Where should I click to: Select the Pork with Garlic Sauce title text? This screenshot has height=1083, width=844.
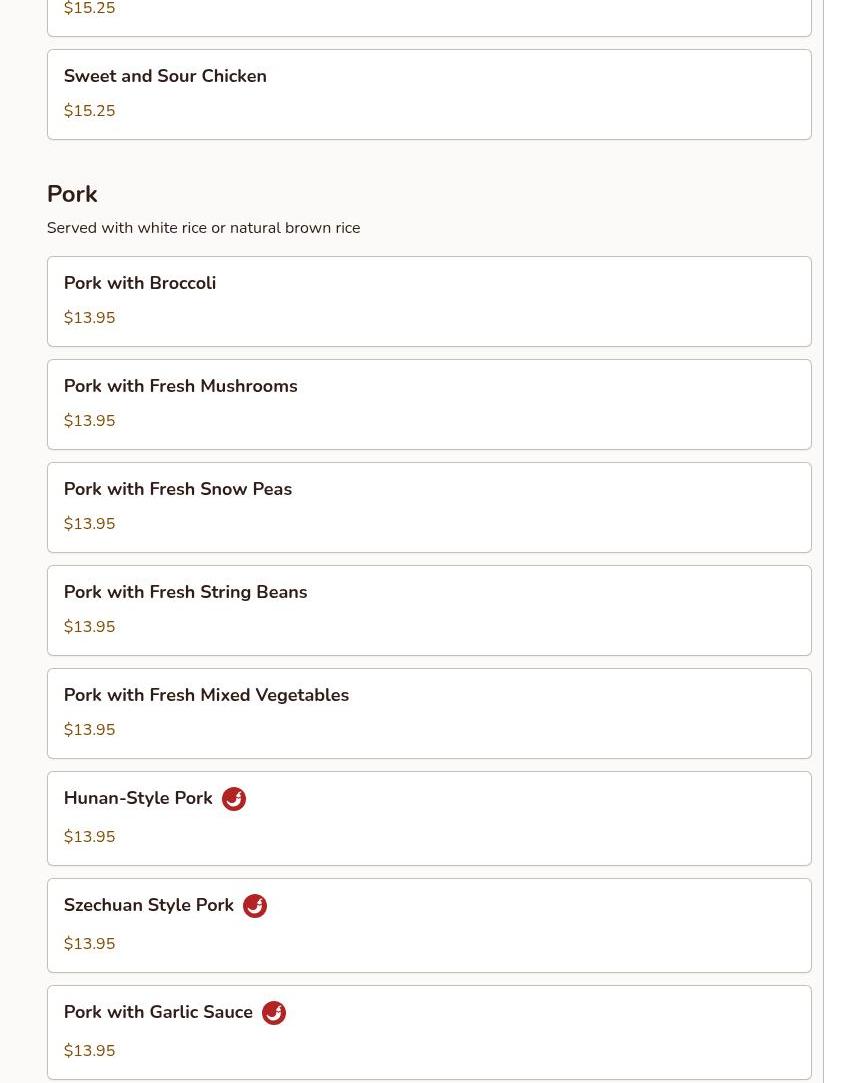(x=158, y=1012)
